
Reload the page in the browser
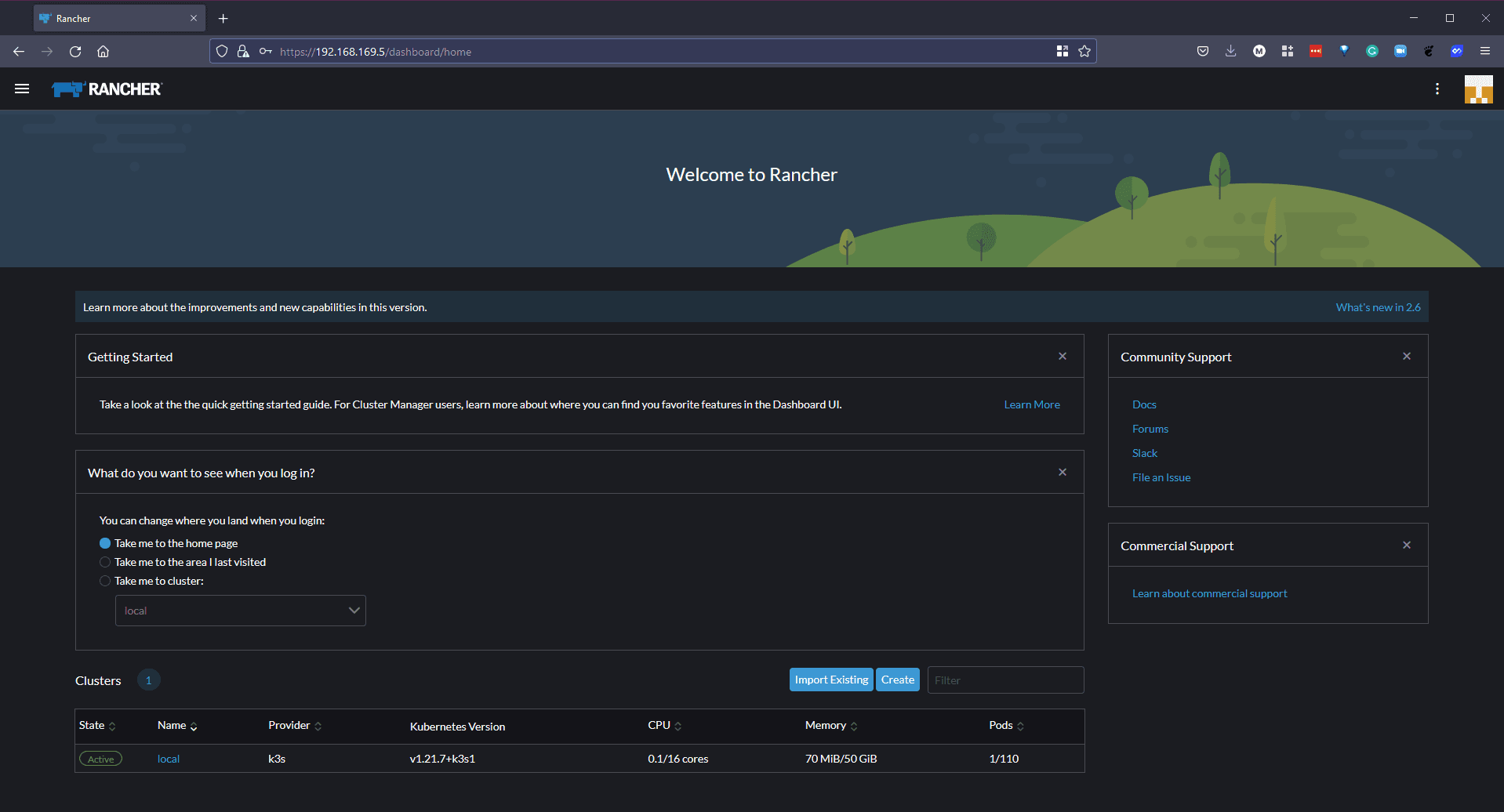pos(75,52)
